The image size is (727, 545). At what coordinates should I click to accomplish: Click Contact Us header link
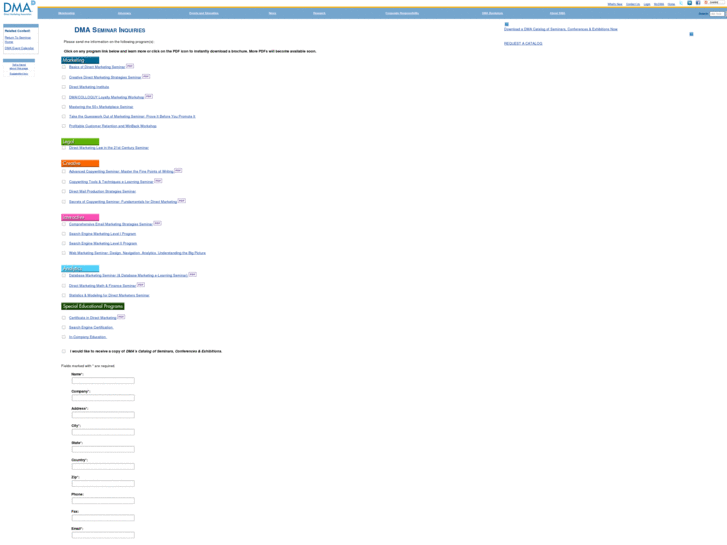(x=633, y=4)
